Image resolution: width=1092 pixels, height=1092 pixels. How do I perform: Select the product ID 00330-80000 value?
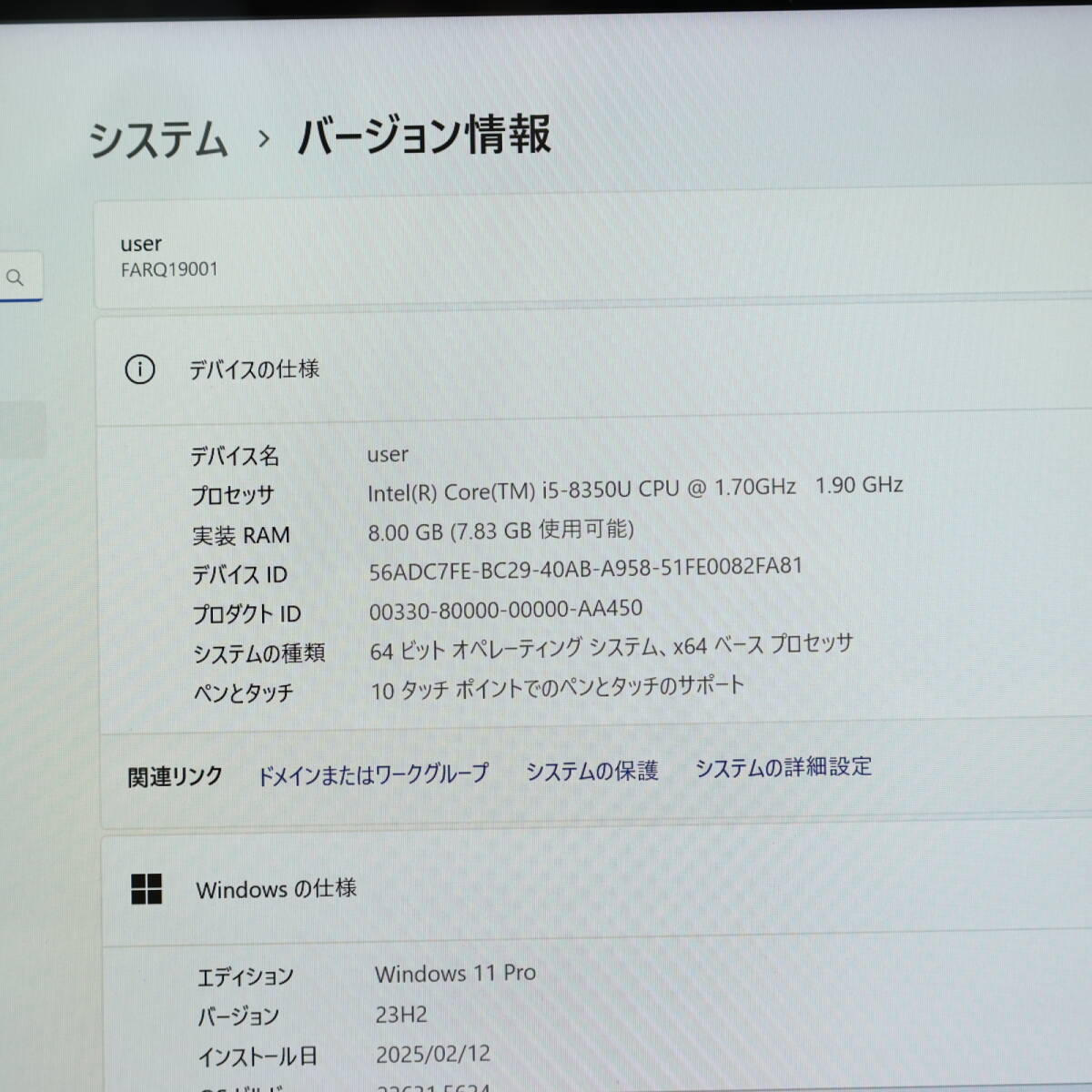506,610
